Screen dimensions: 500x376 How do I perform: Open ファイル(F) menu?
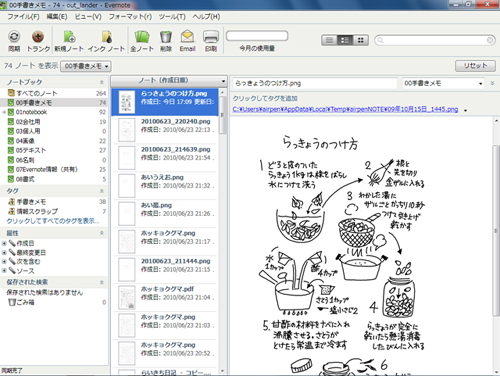[x=23, y=17]
